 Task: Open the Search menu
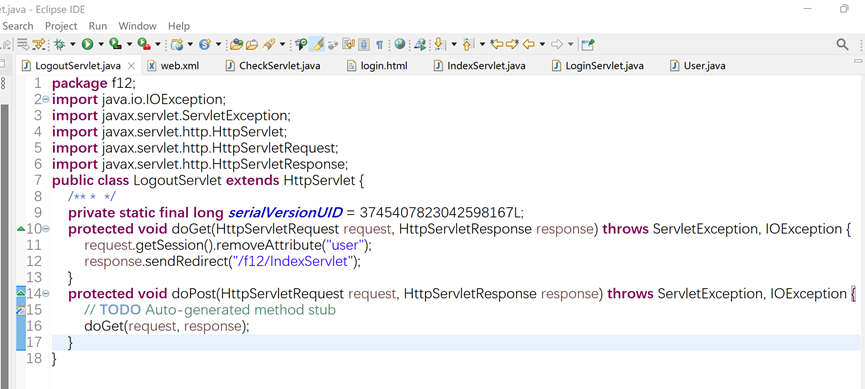pos(18,26)
